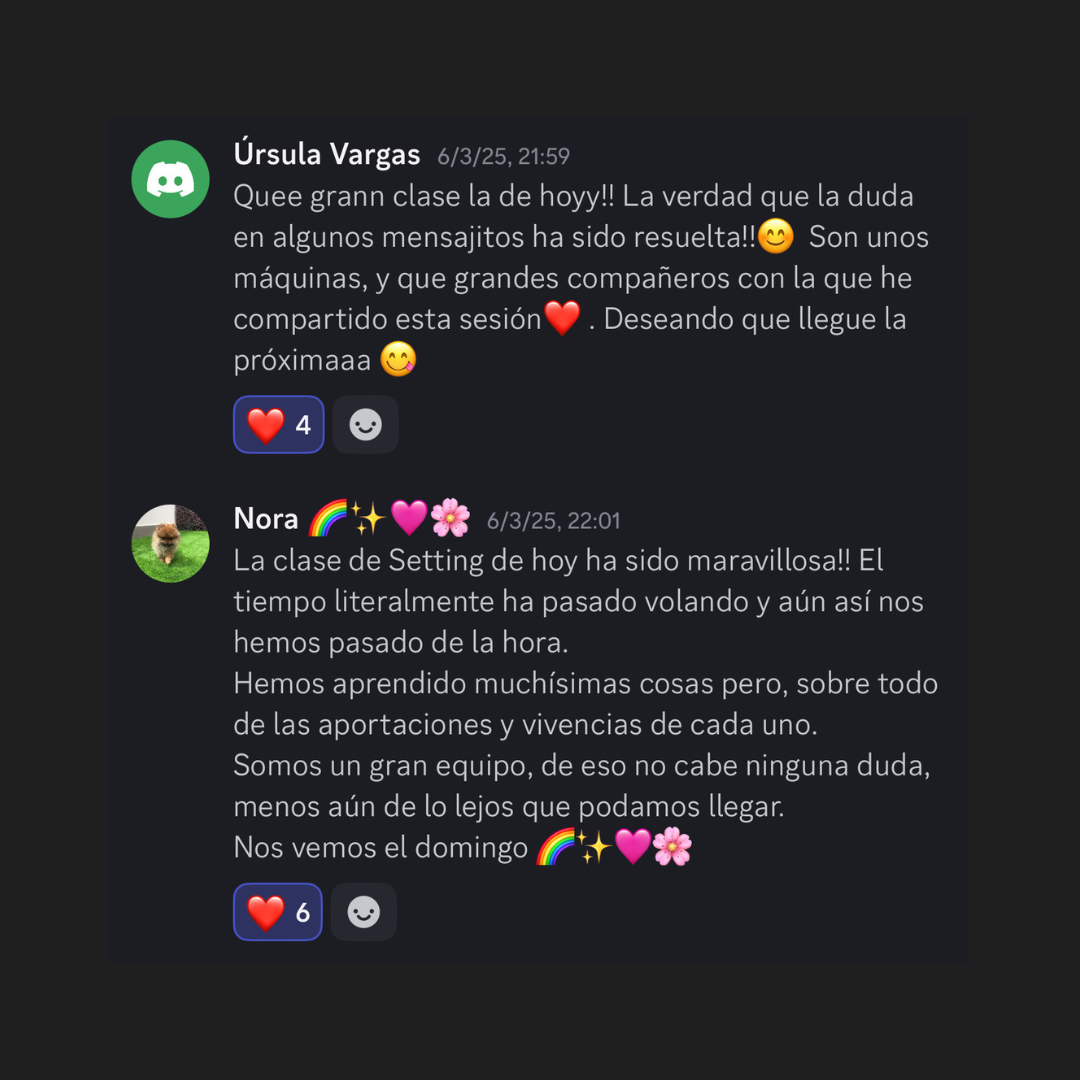Image resolution: width=1080 pixels, height=1080 pixels.
Task: Open Nora's dog profile picture
Action: point(170,543)
